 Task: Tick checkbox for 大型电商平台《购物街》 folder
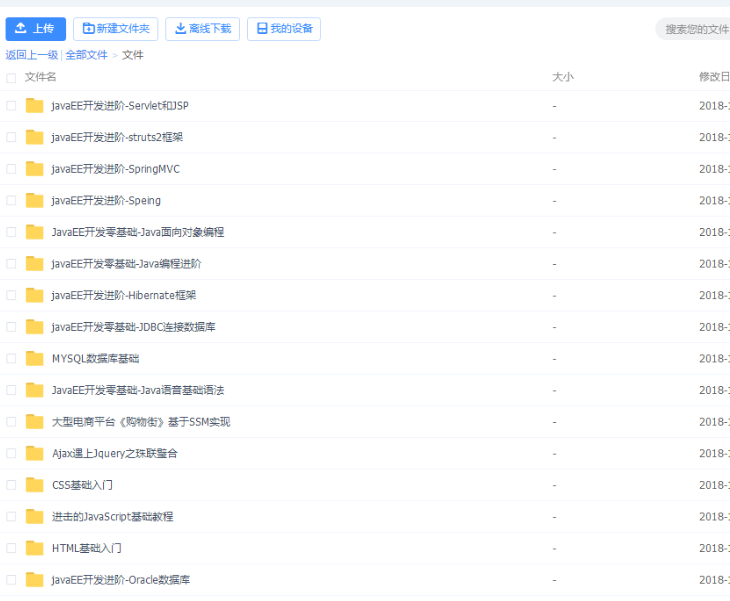click(11, 422)
